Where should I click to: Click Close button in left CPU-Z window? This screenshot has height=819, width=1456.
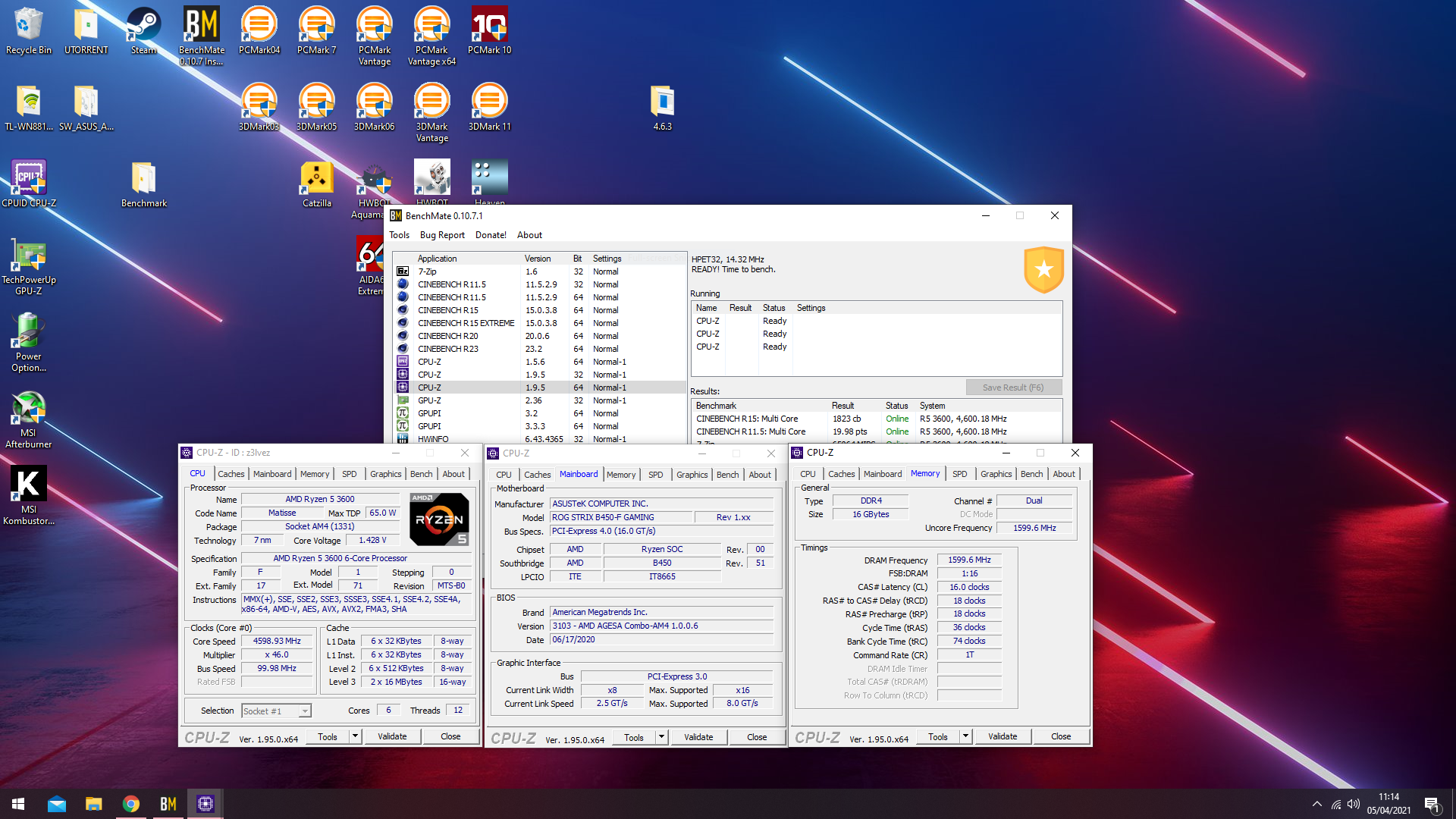(450, 736)
